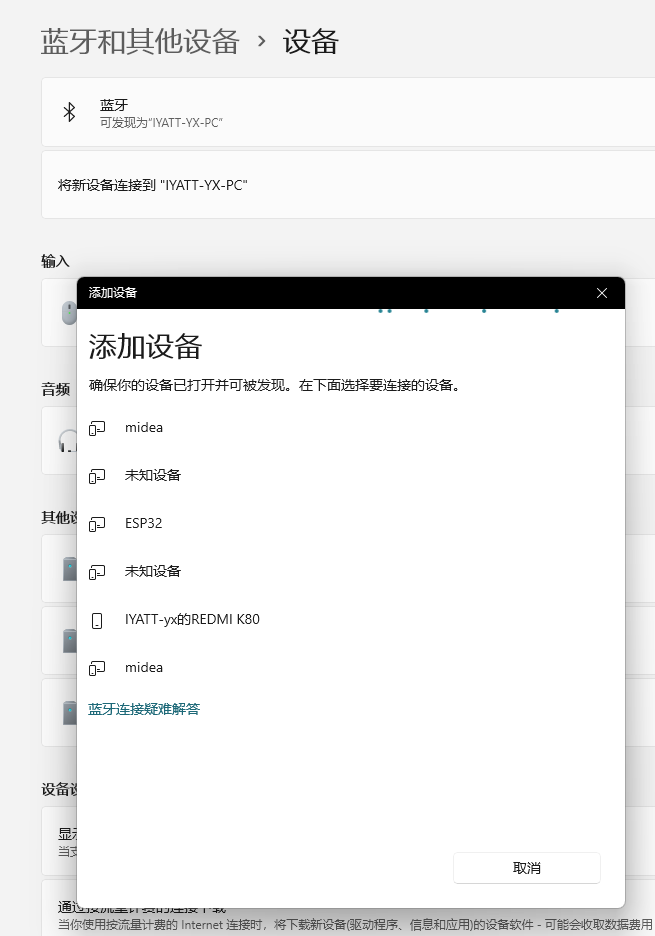655x936 pixels.
Task: Click the metered Internet 连接 warning text at bottom
Action: click(x=355, y=925)
